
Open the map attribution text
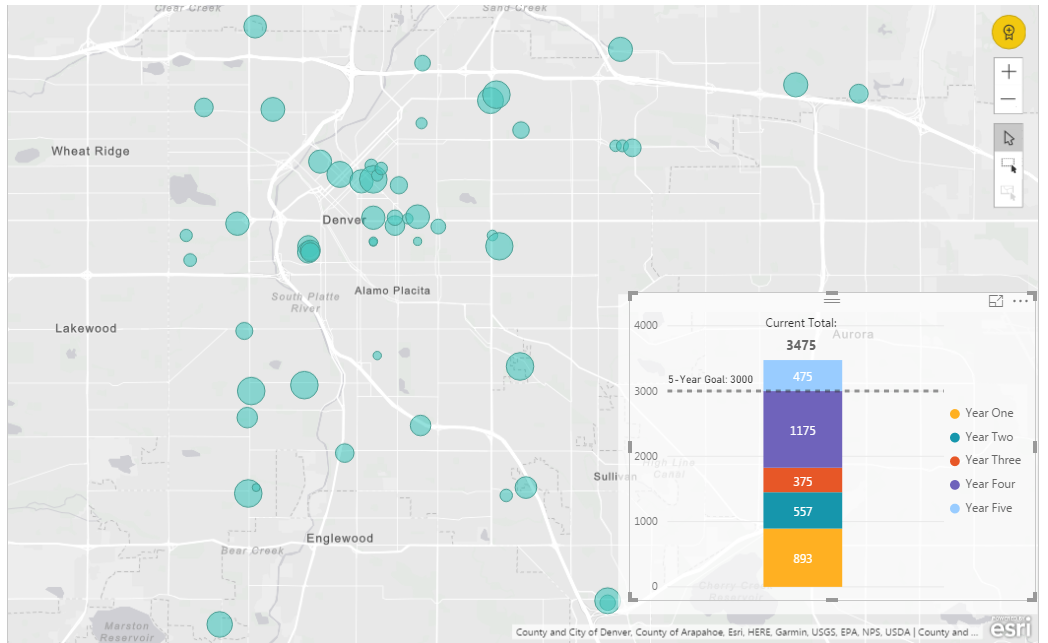click(746, 632)
